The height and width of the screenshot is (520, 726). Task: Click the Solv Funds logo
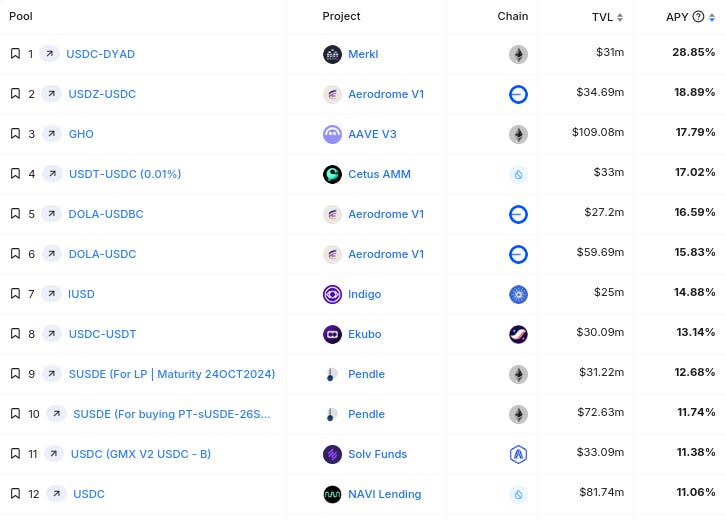(x=332, y=454)
